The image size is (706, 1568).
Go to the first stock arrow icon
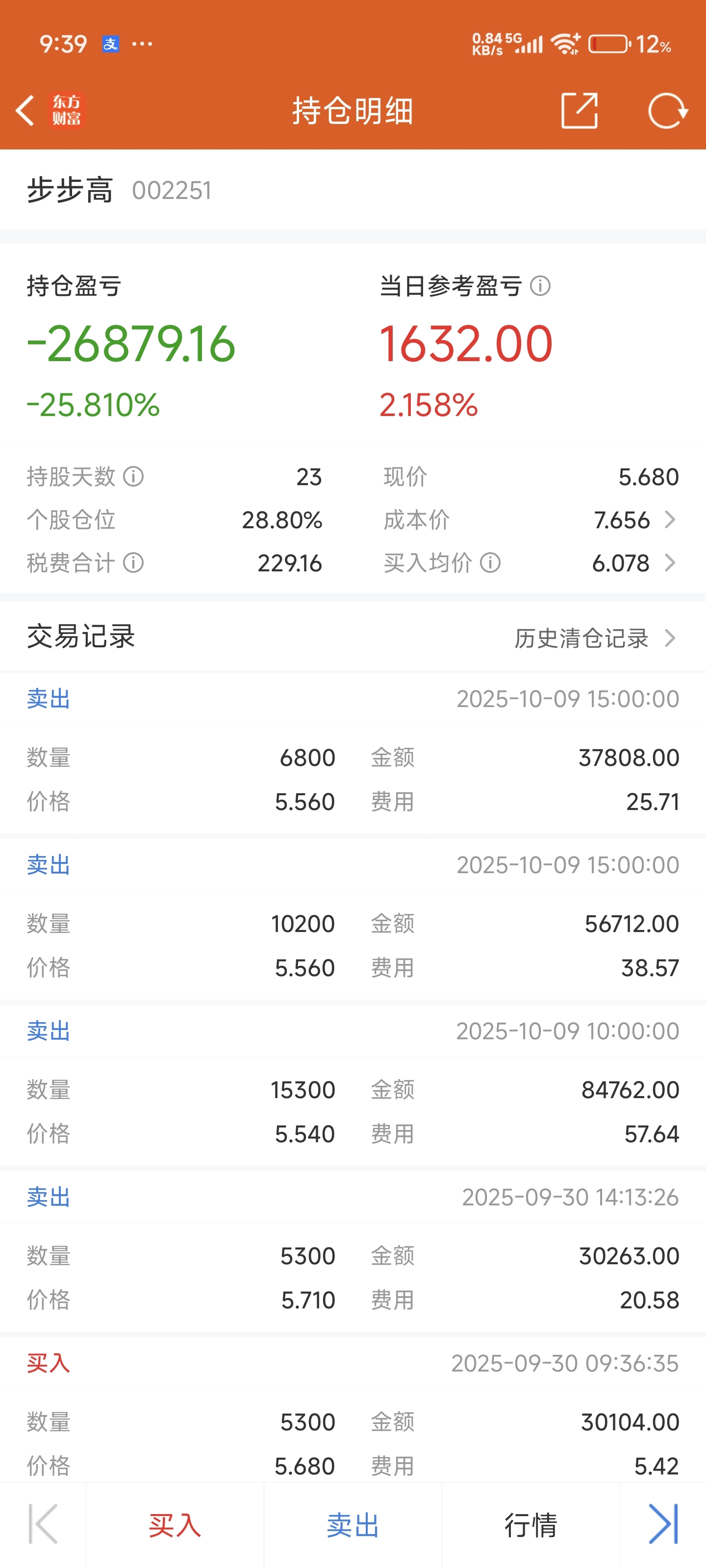pos(43,1524)
